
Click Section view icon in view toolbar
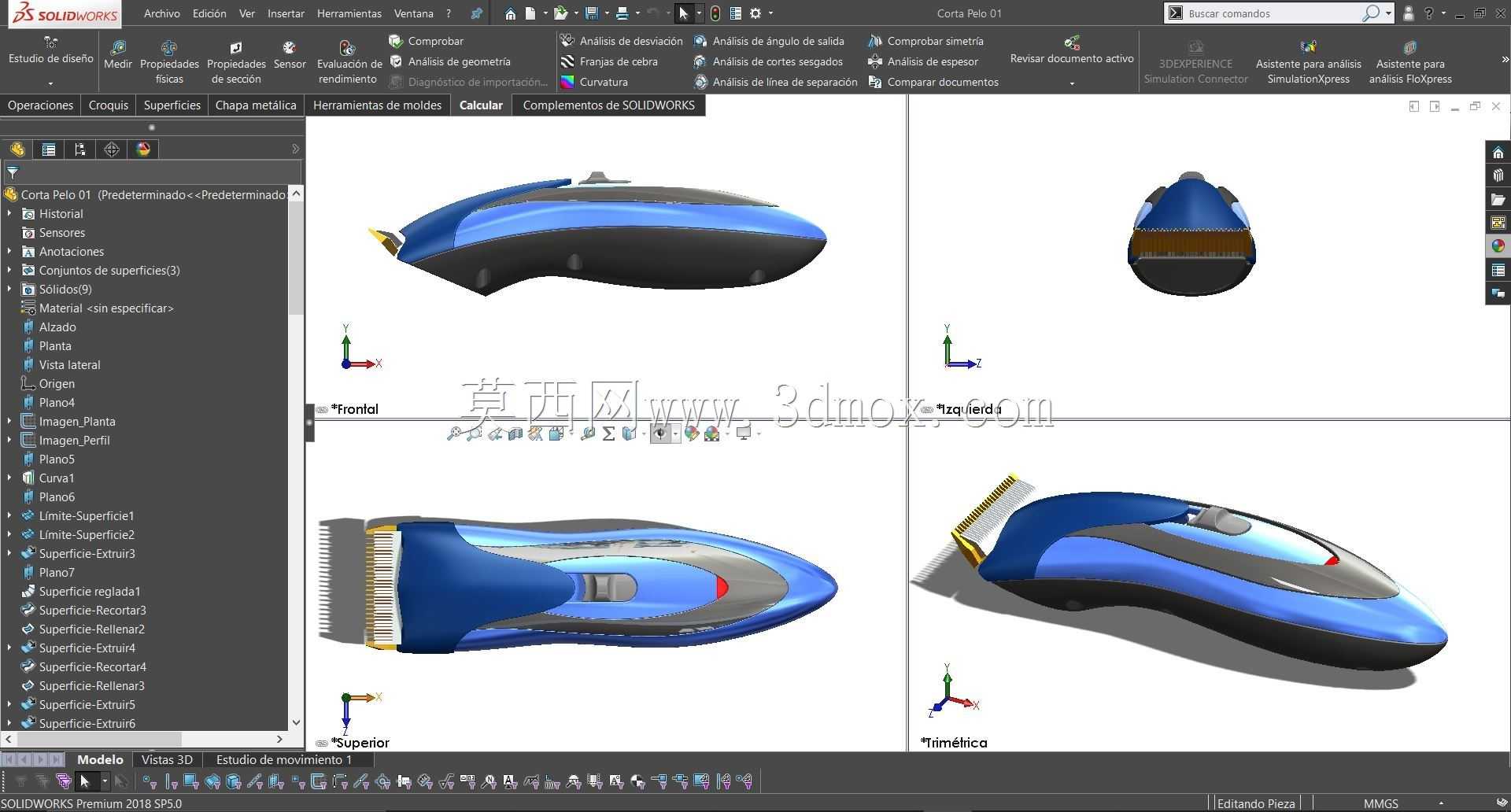coord(515,434)
